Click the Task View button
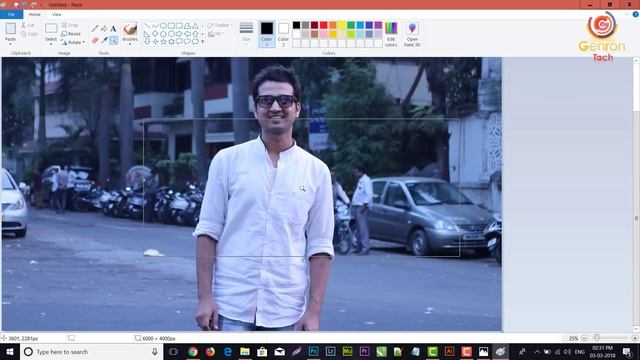The width and height of the screenshot is (640, 360). coord(173,351)
